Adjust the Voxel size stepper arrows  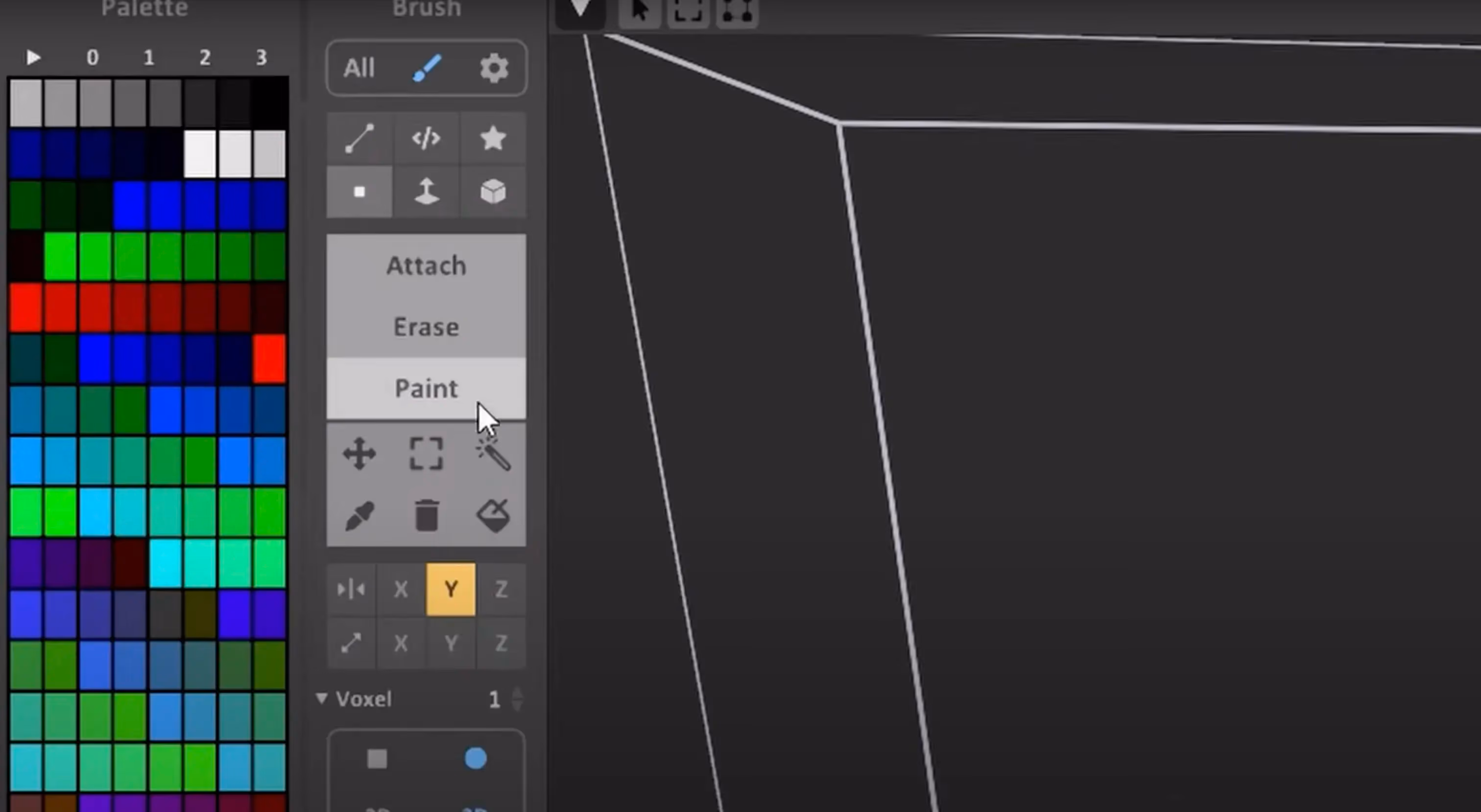pos(517,699)
